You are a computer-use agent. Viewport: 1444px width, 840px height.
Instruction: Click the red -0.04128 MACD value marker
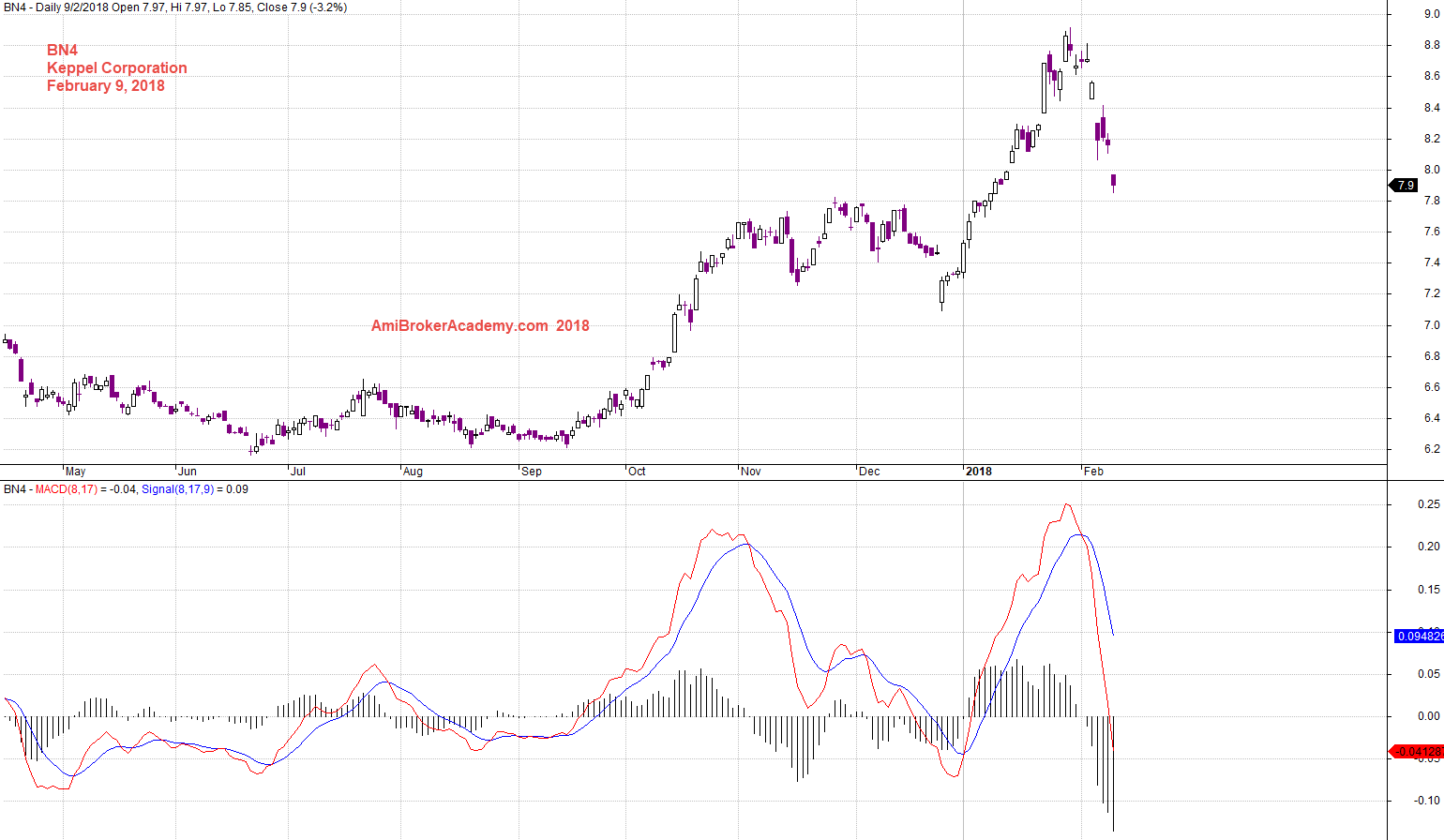pos(1416,752)
